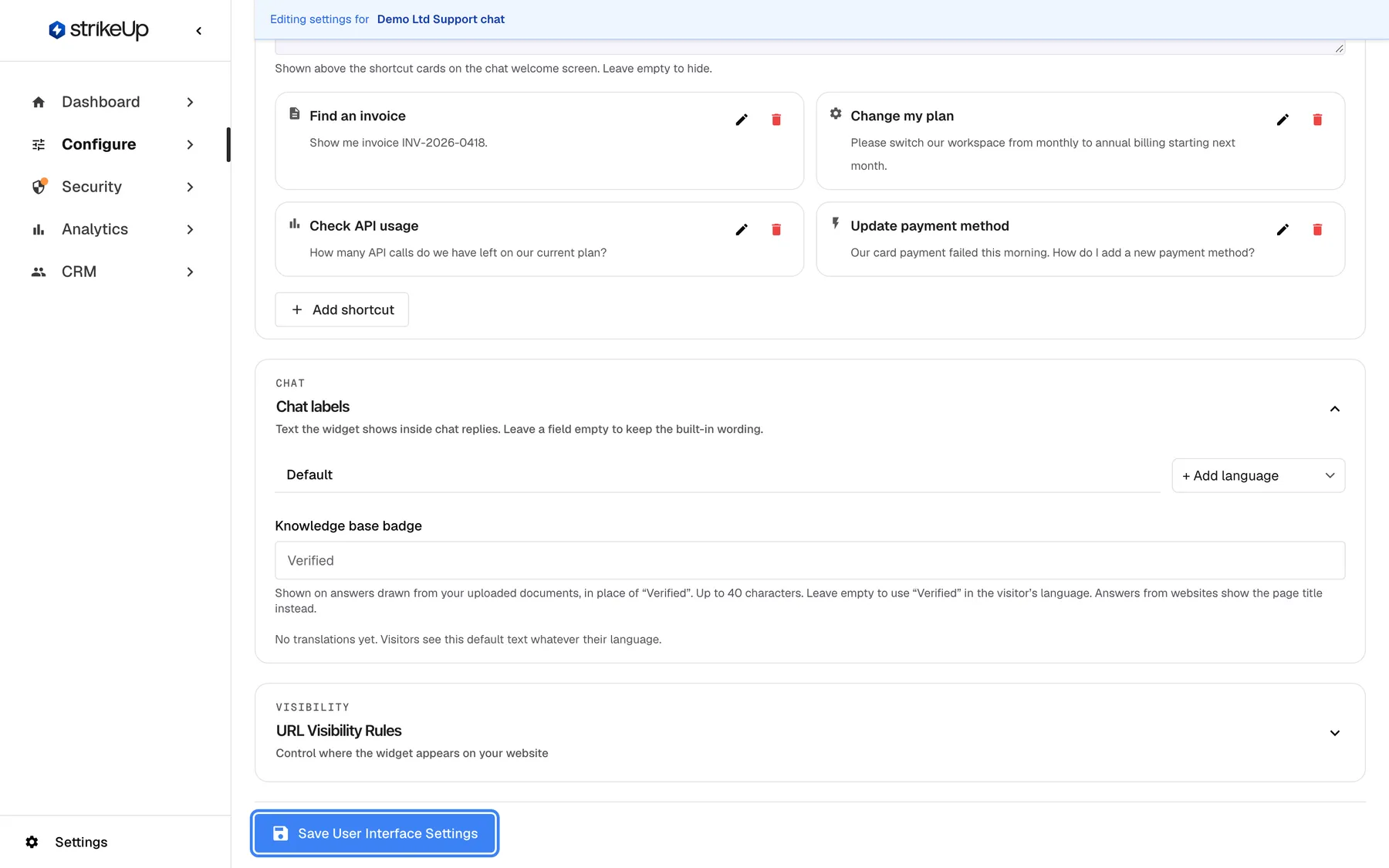The image size is (1389, 868).
Task: Open the CRM menu item
Action: (114, 272)
